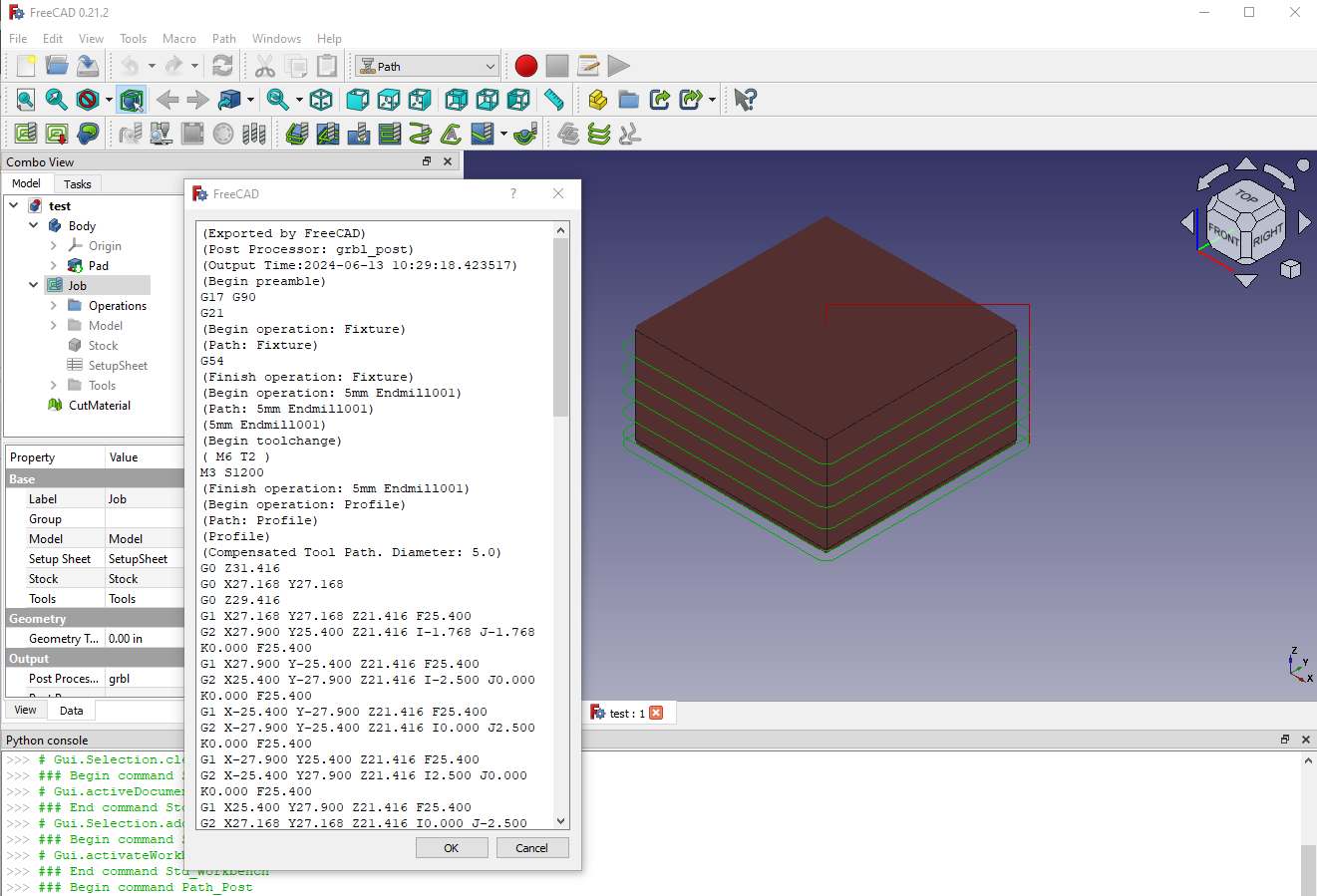Add a Helix operation
1317x896 pixels.
click(421, 134)
